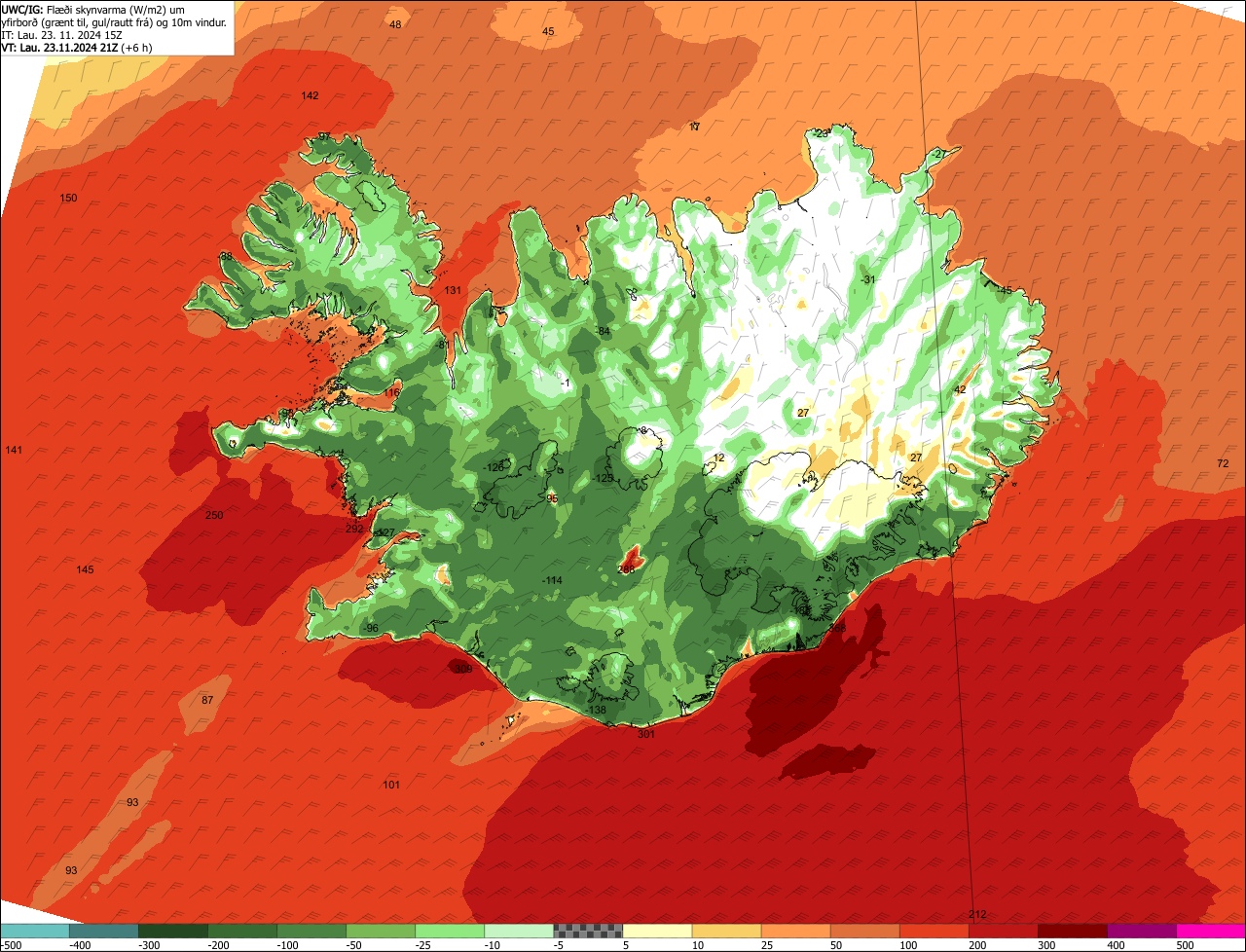The image size is (1246, 952).
Task: Click the orange 50 to 100 legend swatch
Action: (x=864, y=931)
